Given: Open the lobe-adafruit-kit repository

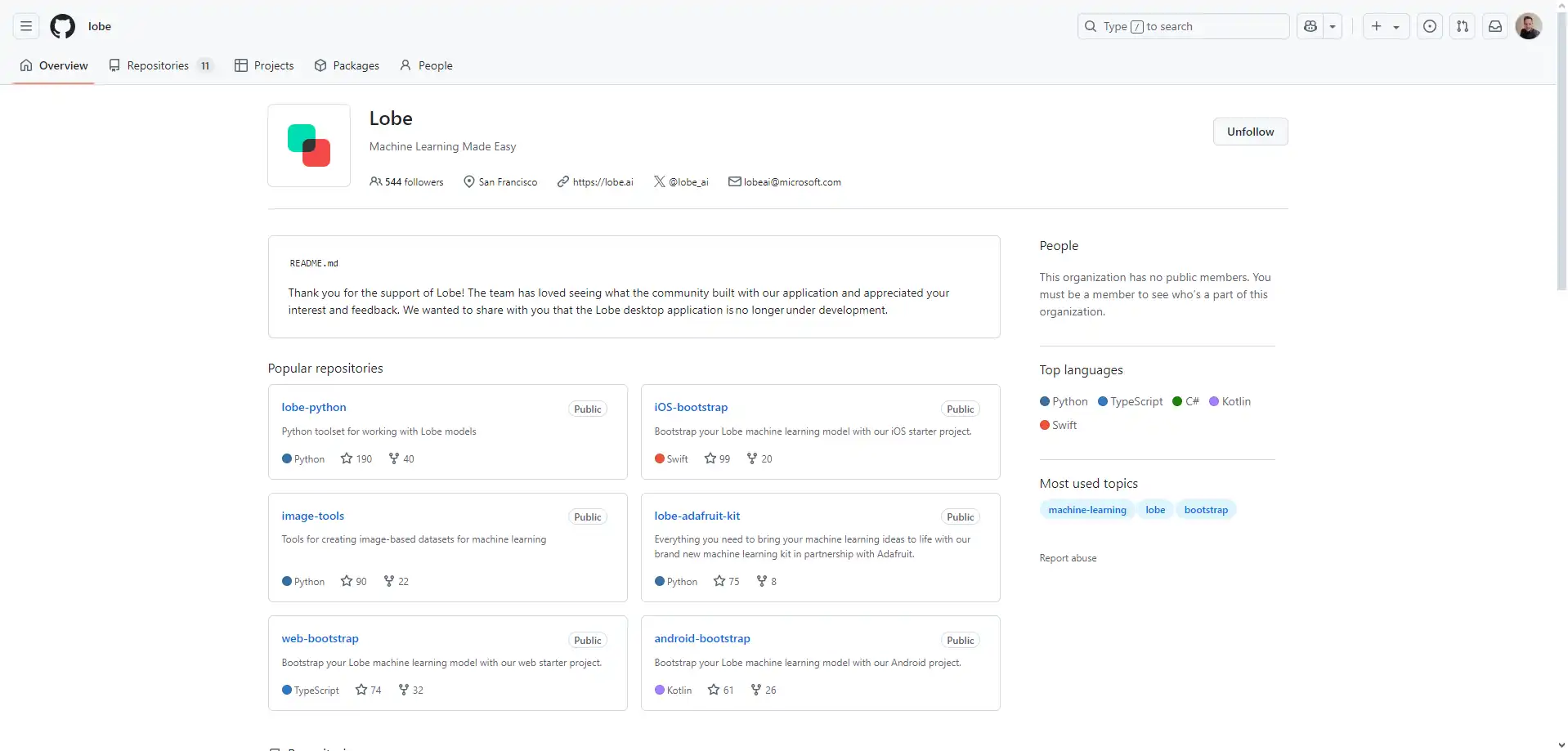Looking at the screenshot, I should (x=697, y=516).
